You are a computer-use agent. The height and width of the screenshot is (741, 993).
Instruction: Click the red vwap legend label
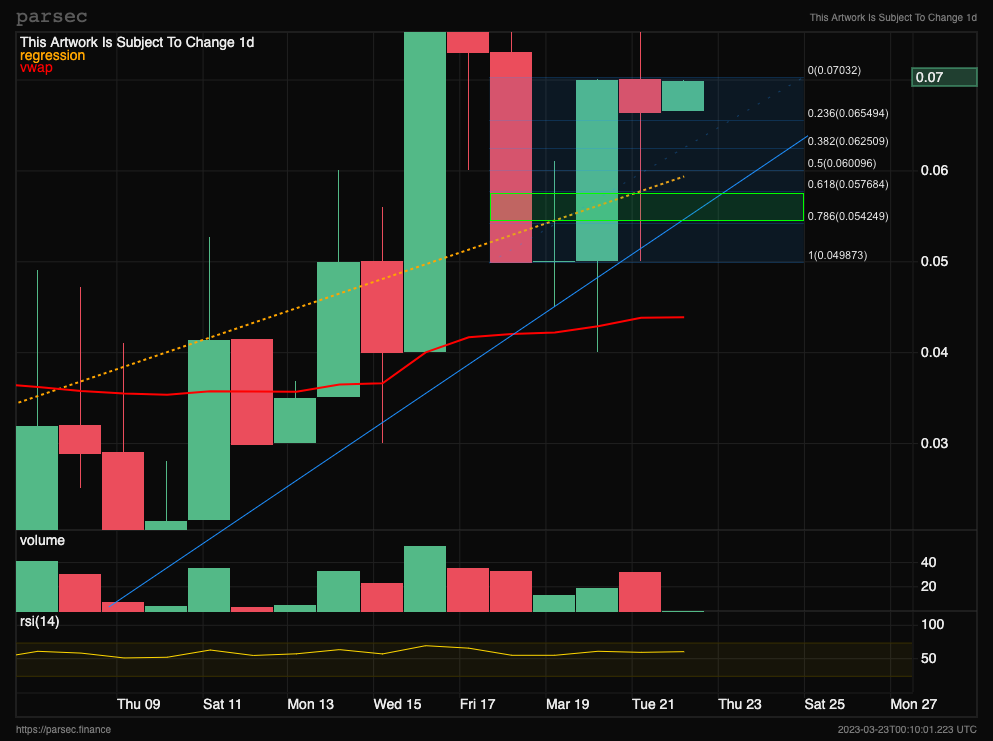36,68
